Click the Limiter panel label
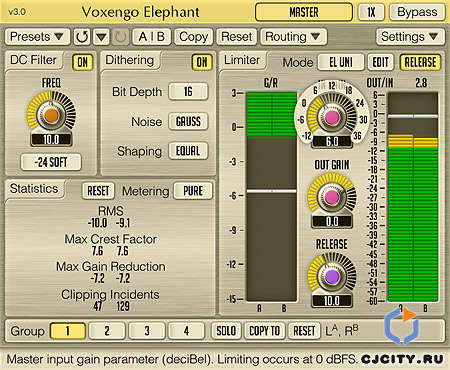 pos(242,60)
